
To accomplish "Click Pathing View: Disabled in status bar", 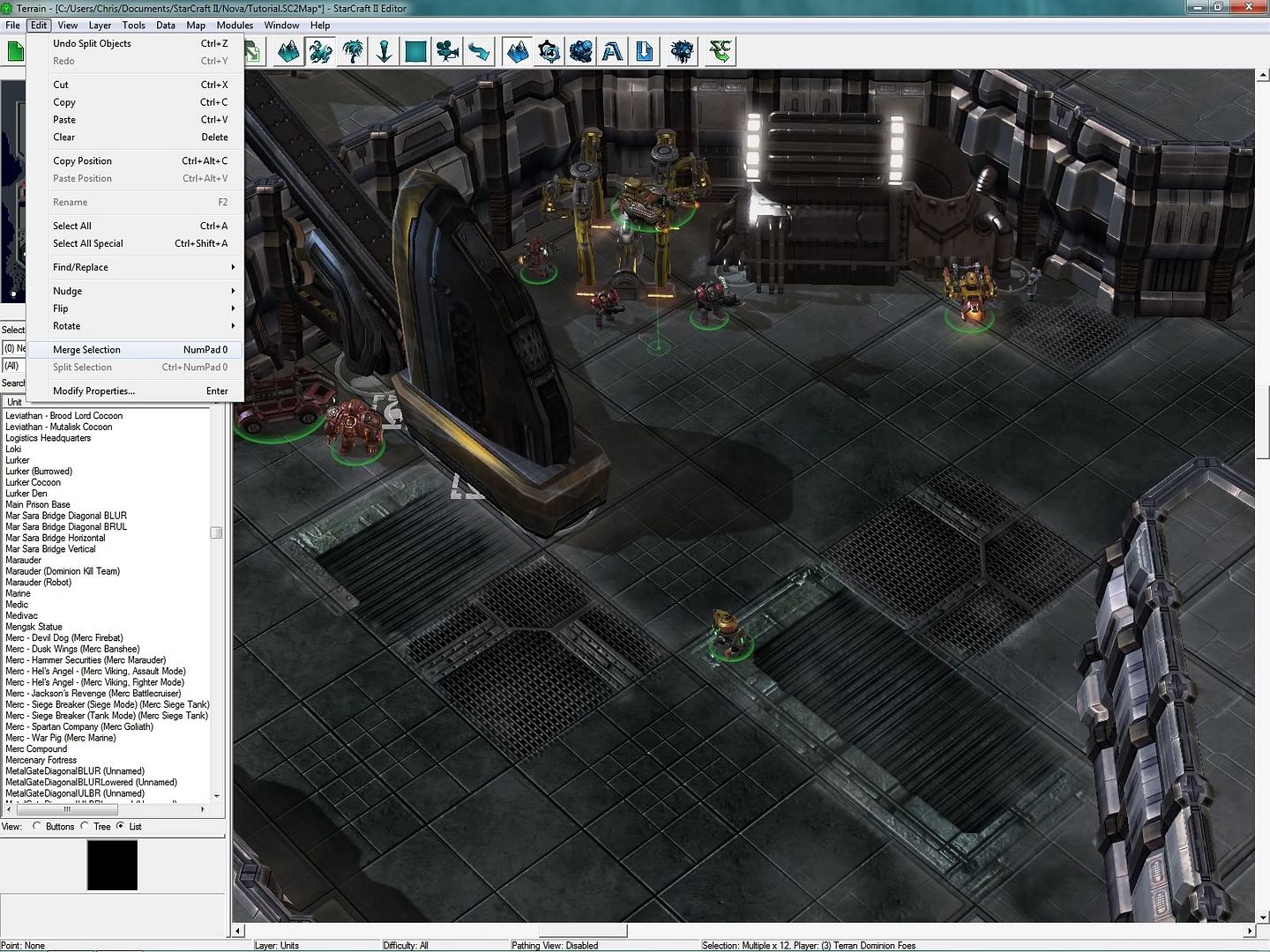I will [x=555, y=945].
